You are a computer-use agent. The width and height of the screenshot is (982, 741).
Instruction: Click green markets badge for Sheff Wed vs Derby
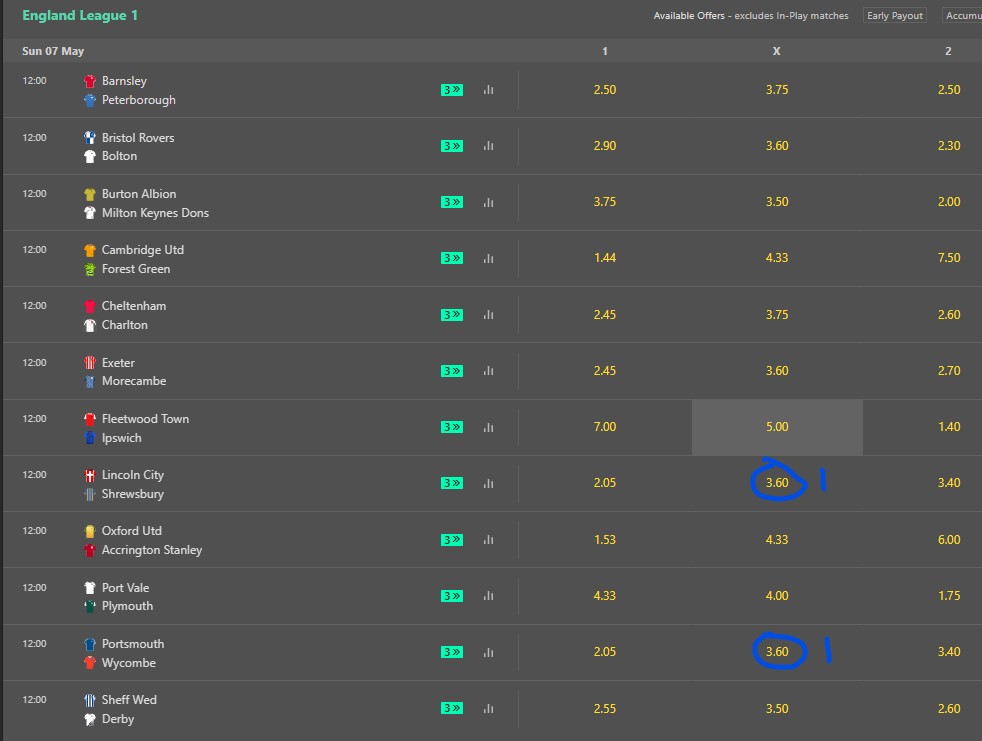point(452,708)
